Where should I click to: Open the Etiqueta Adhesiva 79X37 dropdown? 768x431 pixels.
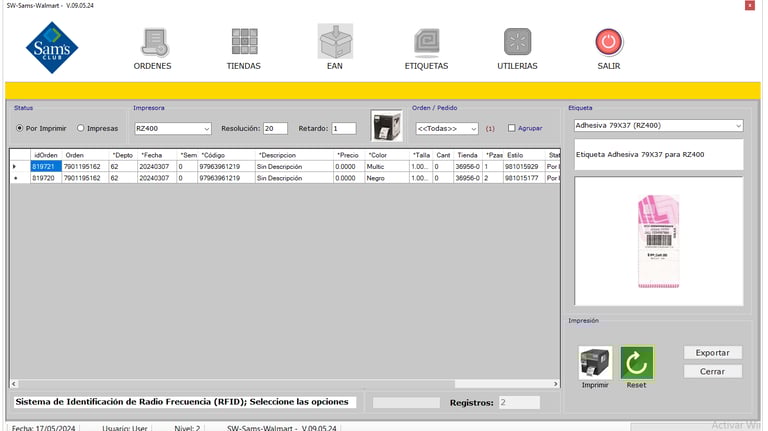[658, 125]
